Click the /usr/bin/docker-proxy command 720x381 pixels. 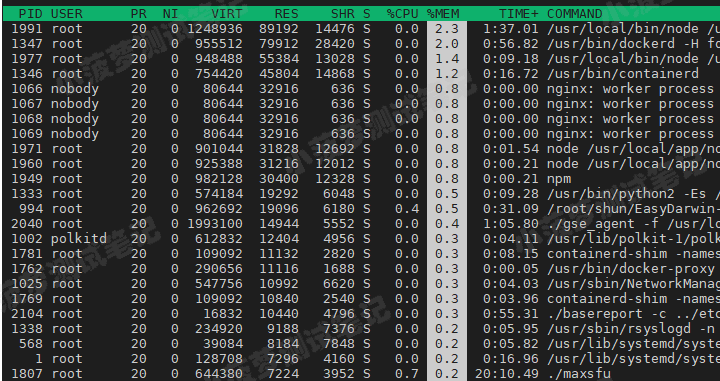pos(630,269)
